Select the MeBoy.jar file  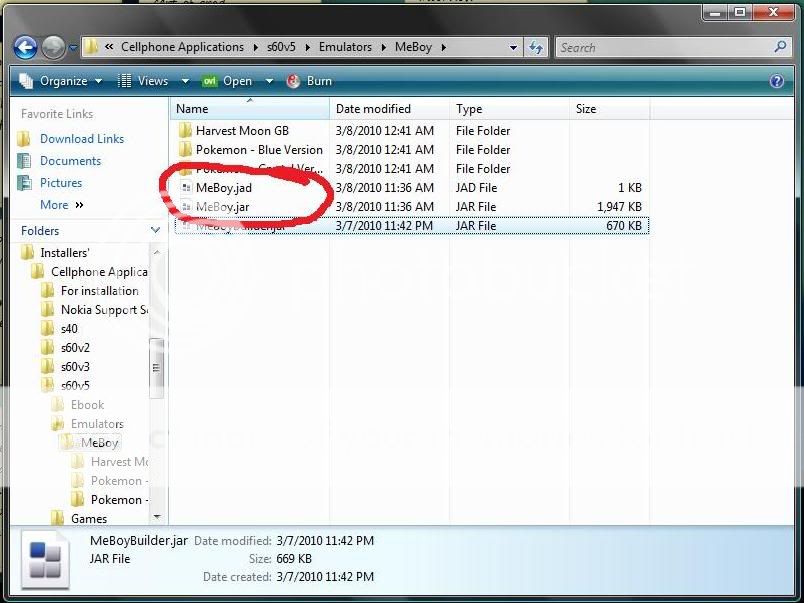point(223,207)
